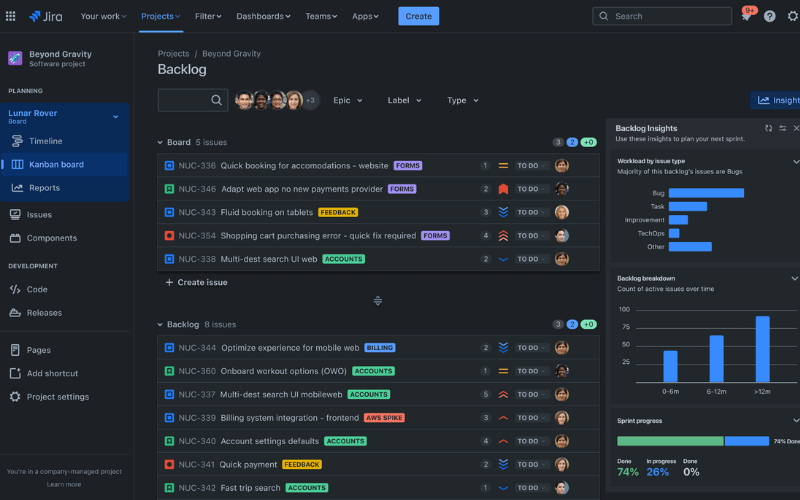Collapse the Sprint progress card
Image resolution: width=800 pixels, height=500 pixels.
coord(795,420)
